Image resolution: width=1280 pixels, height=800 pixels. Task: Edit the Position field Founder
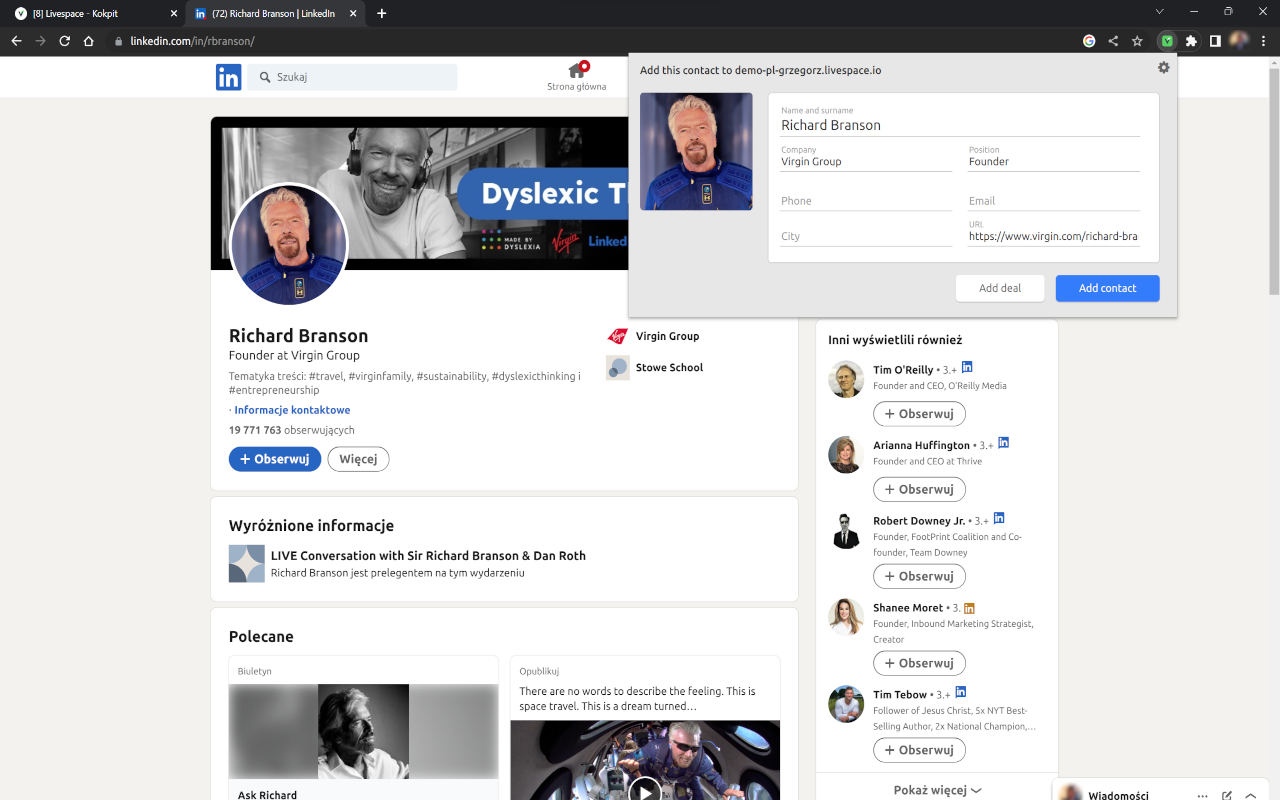[1054, 161]
